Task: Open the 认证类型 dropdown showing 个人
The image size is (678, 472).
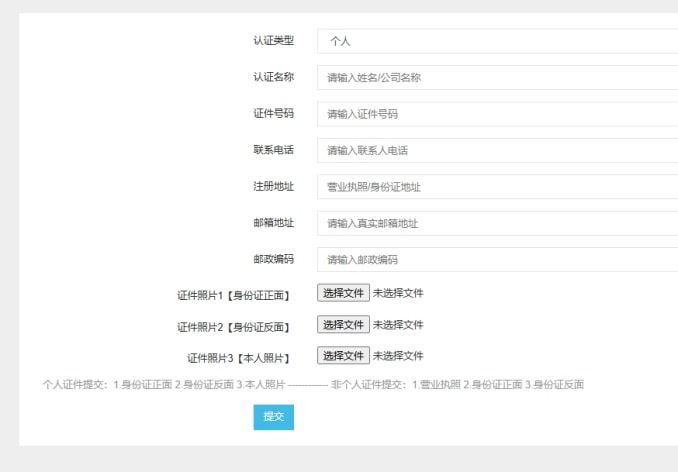Action: coord(497,41)
